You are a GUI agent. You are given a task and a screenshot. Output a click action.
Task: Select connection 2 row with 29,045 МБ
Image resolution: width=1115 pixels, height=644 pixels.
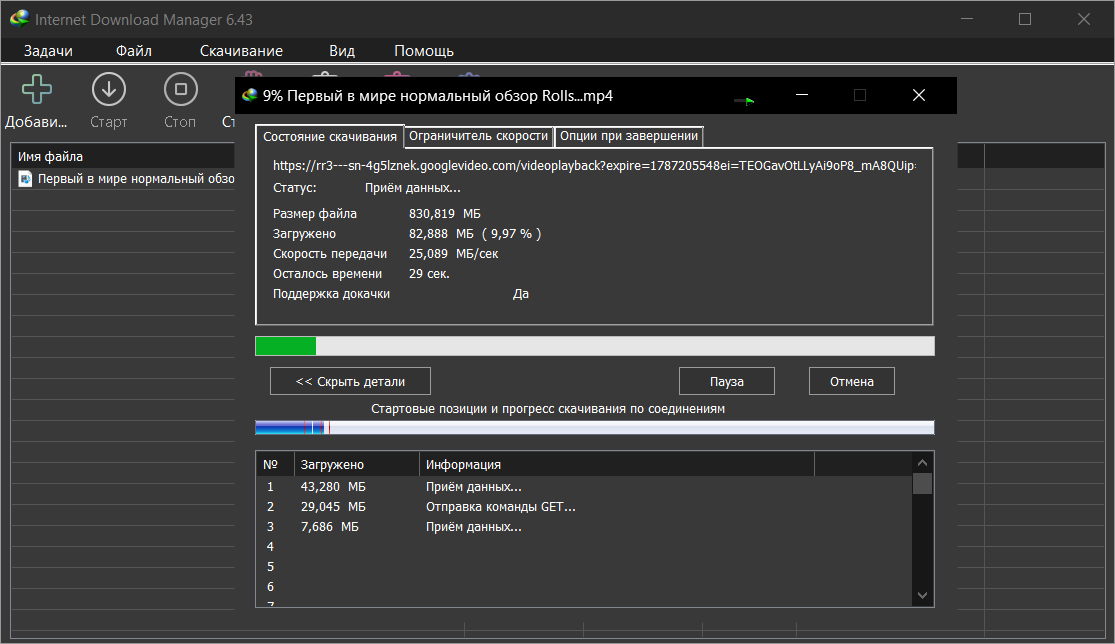click(583, 507)
